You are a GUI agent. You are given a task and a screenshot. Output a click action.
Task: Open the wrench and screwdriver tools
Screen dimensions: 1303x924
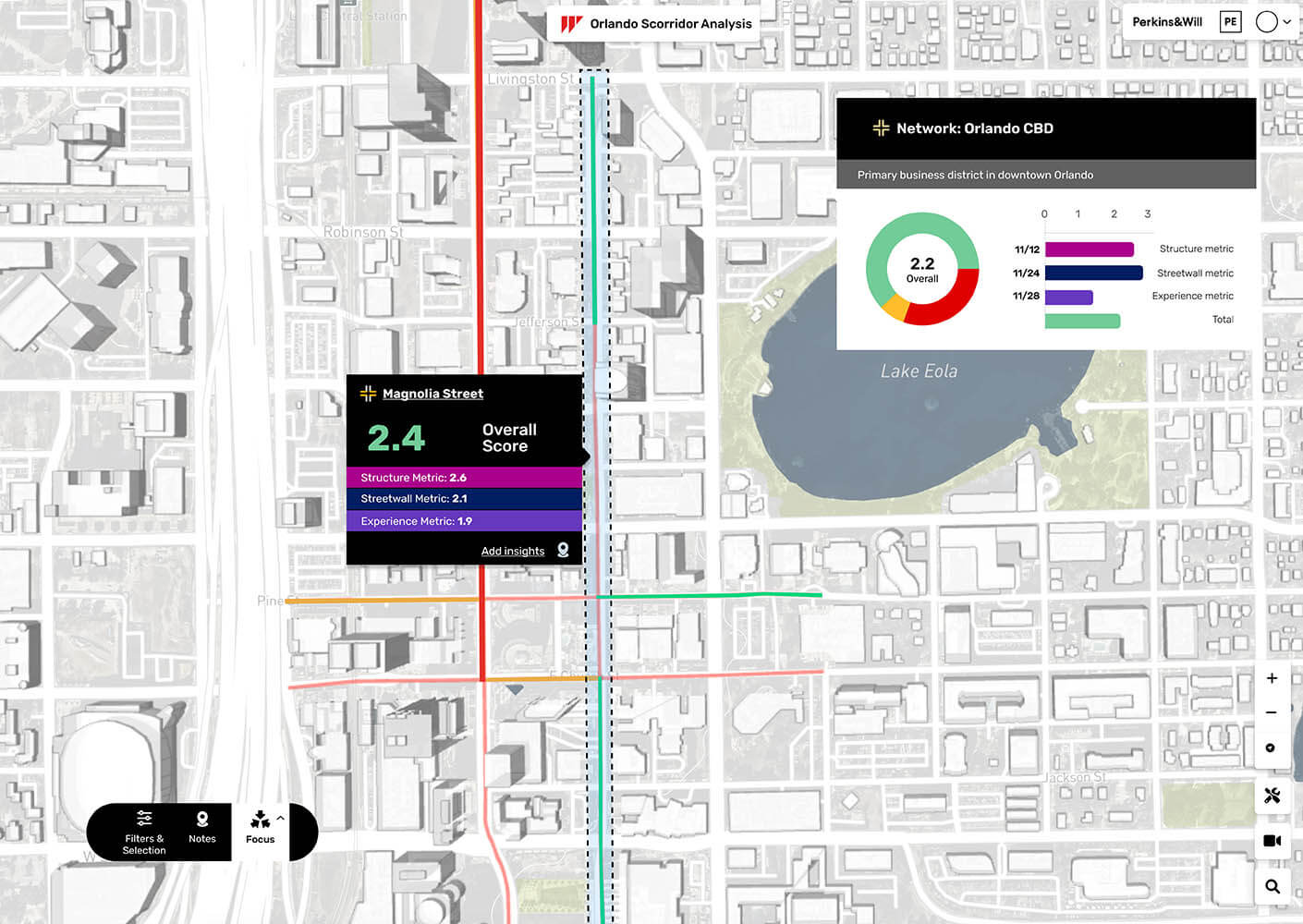pos(1272,796)
